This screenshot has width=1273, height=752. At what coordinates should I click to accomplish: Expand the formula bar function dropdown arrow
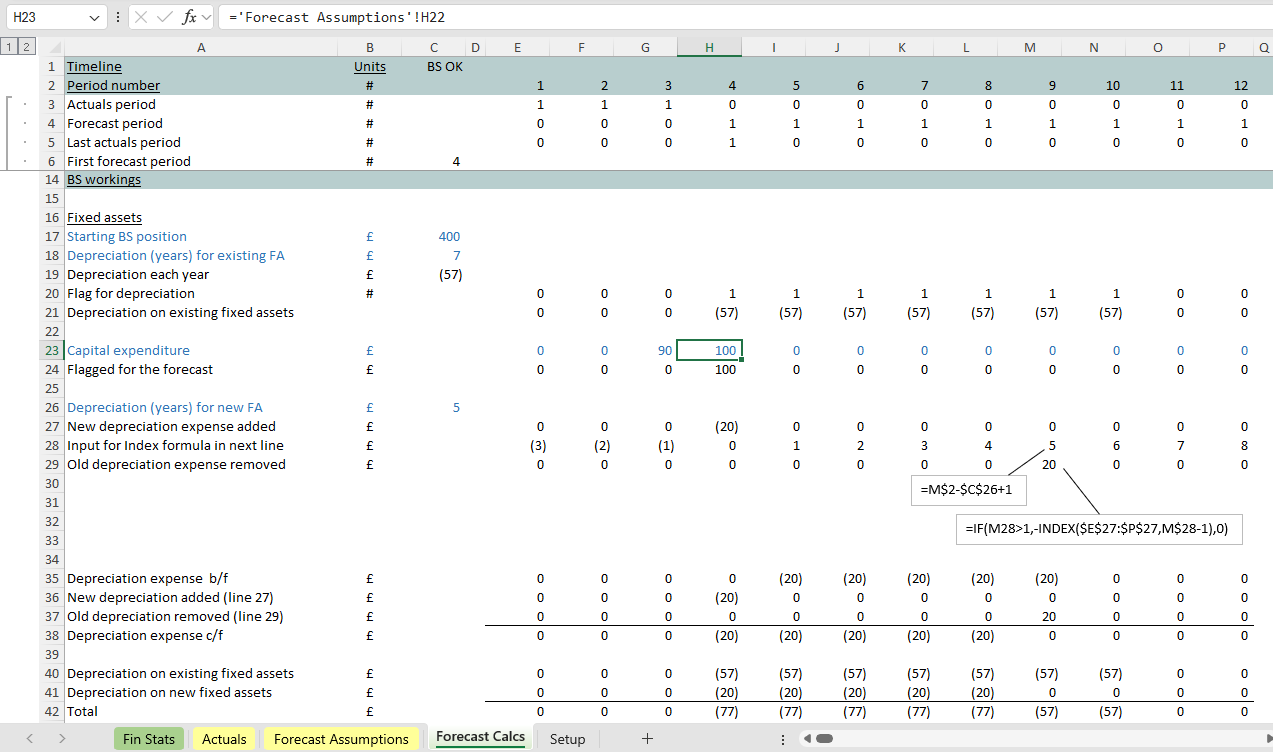click(207, 18)
